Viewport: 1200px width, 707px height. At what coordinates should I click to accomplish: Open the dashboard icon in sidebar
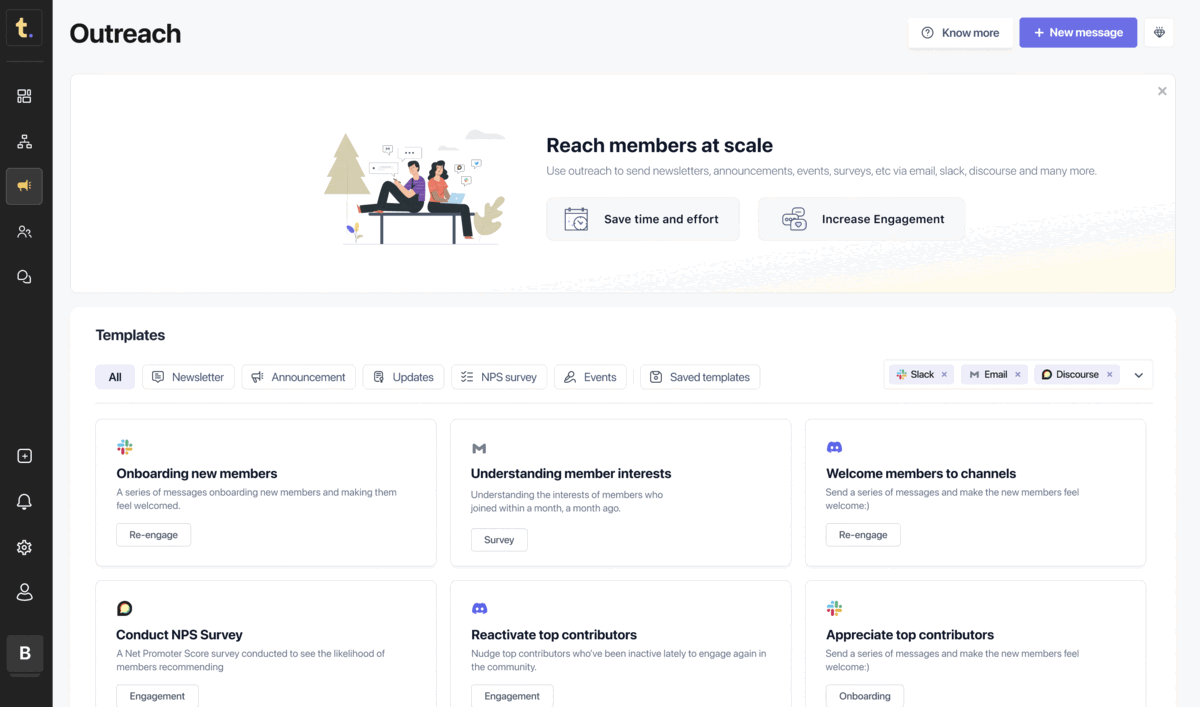click(x=24, y=96)
